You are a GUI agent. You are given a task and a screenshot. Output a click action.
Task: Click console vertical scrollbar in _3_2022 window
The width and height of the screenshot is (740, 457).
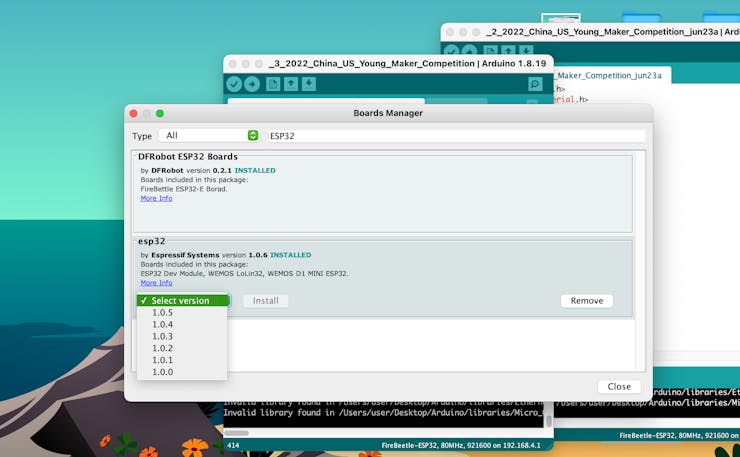[548, 420]
